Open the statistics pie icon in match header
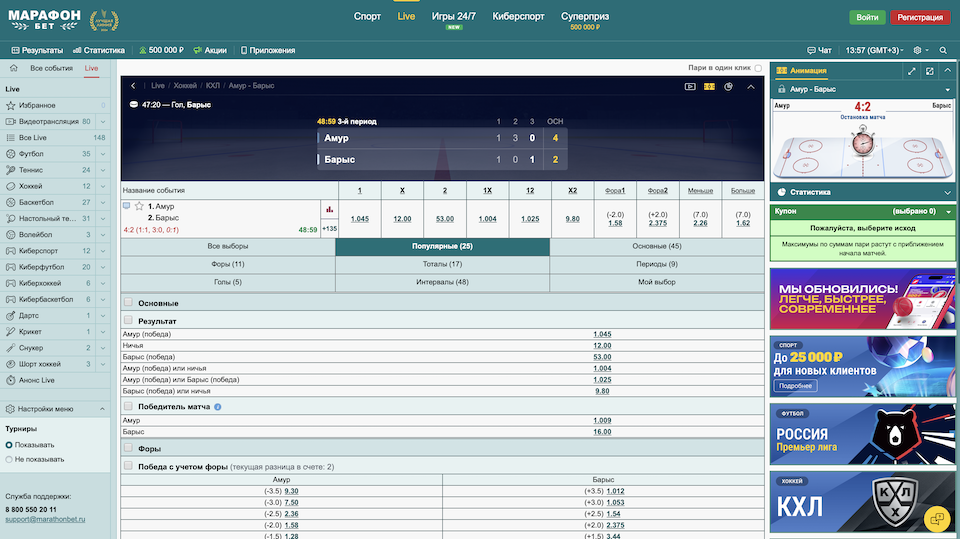The width and height of the screenshot is (960, 539). click(x=728, y=86)
